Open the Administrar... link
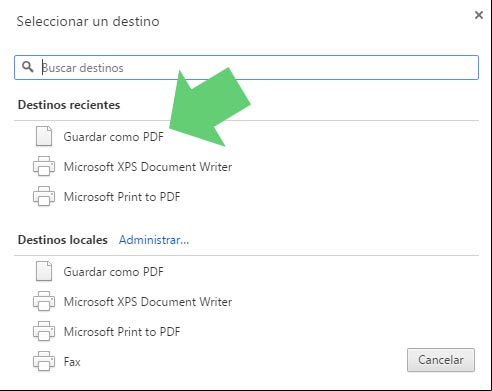The width and height of the screenshot is (492, 391). (x=154, y=240)
